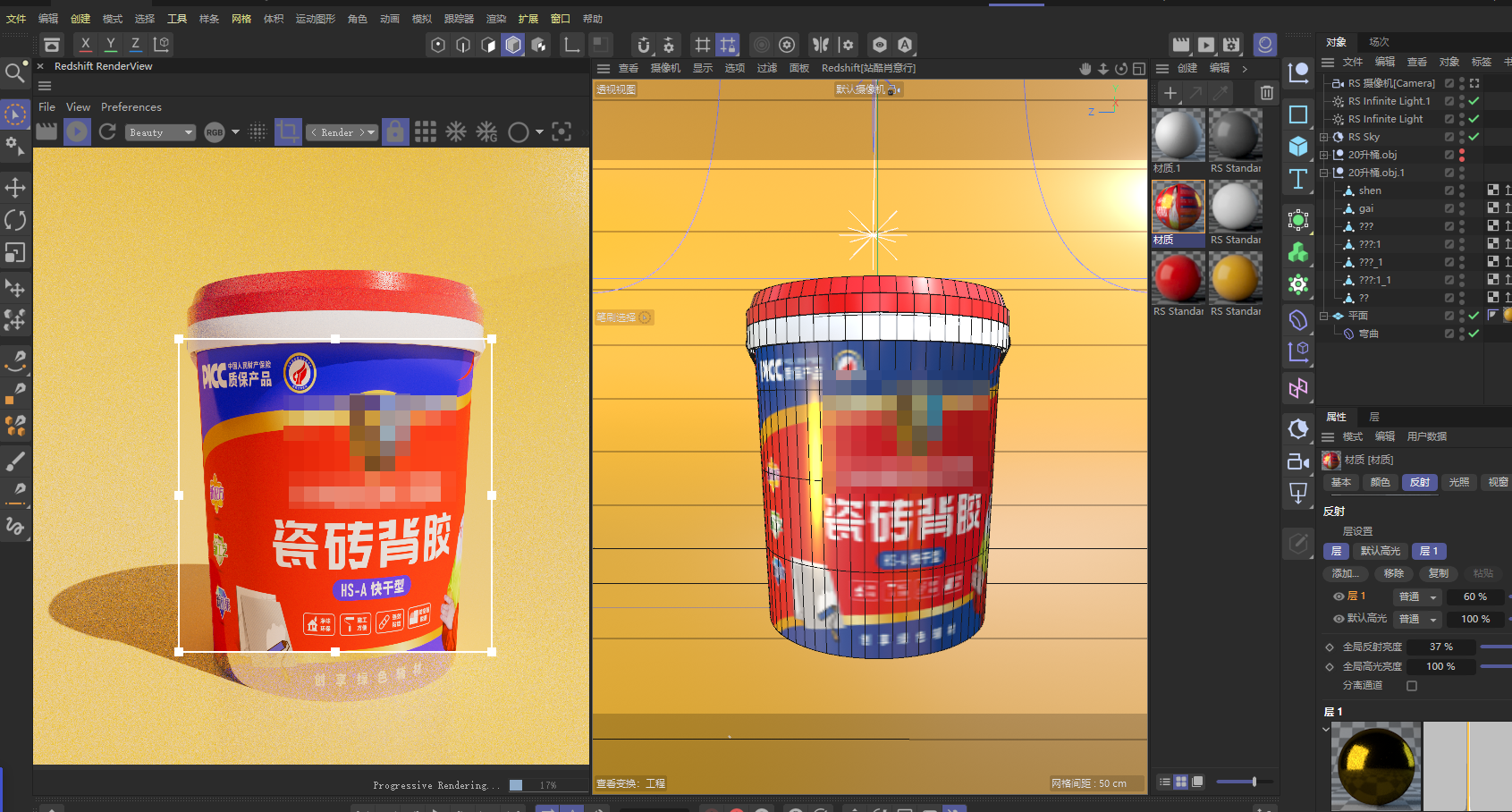Hide 默认高光 layer eye icon
This screenshot has height=812, width=1512.
[1339, 619]
